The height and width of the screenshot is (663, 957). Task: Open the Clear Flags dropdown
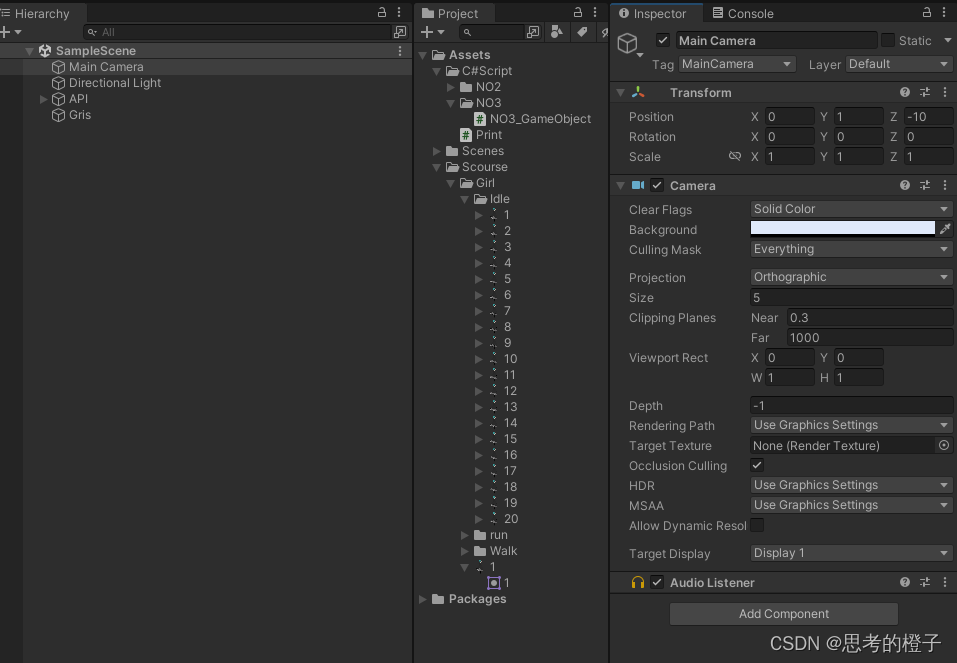[850, 209]
